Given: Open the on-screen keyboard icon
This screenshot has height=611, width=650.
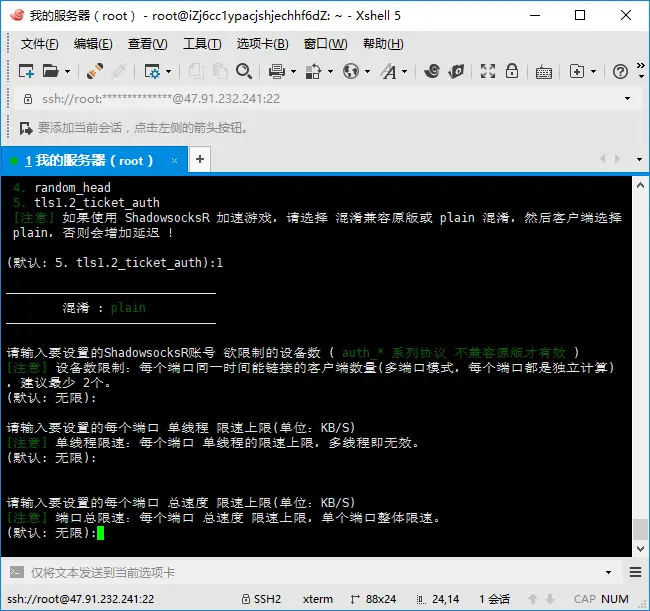Looking at the screenshot, I should pyautogui.click(x=543, y=72).
